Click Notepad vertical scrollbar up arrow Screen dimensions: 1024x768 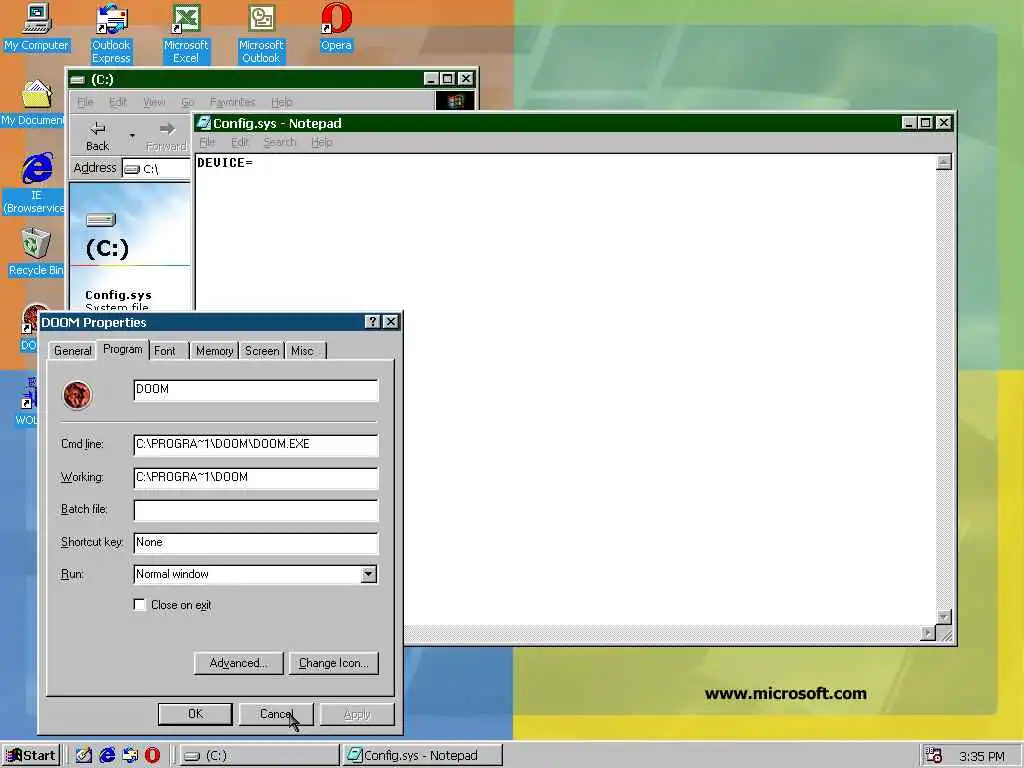[944, 162]
